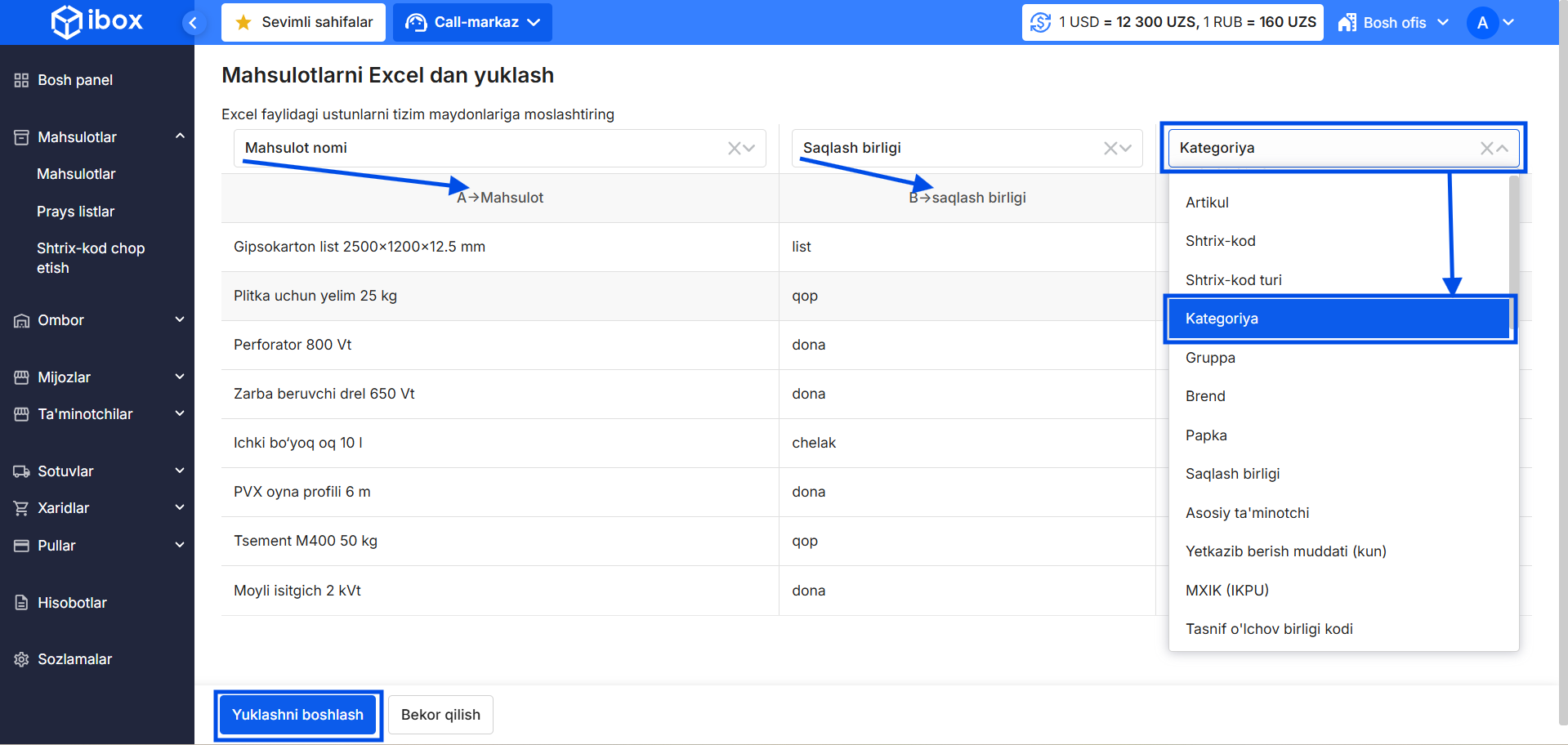Clear the Kategoriya field selection
The width and height of the screenshot is (1568, 745).
(x=1486, y=148)
